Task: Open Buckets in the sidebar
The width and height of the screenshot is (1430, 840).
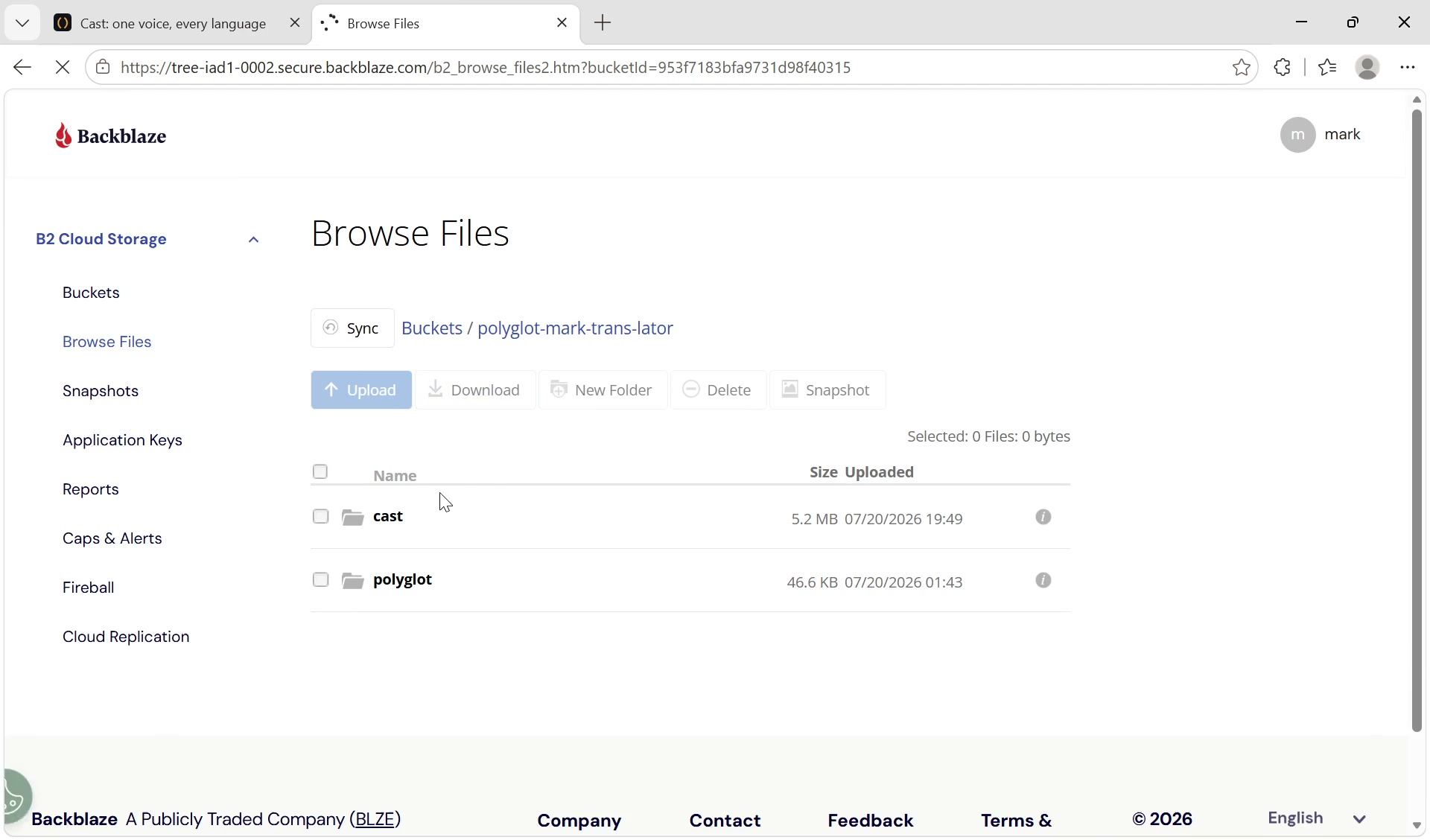Action: click(91, 293)
